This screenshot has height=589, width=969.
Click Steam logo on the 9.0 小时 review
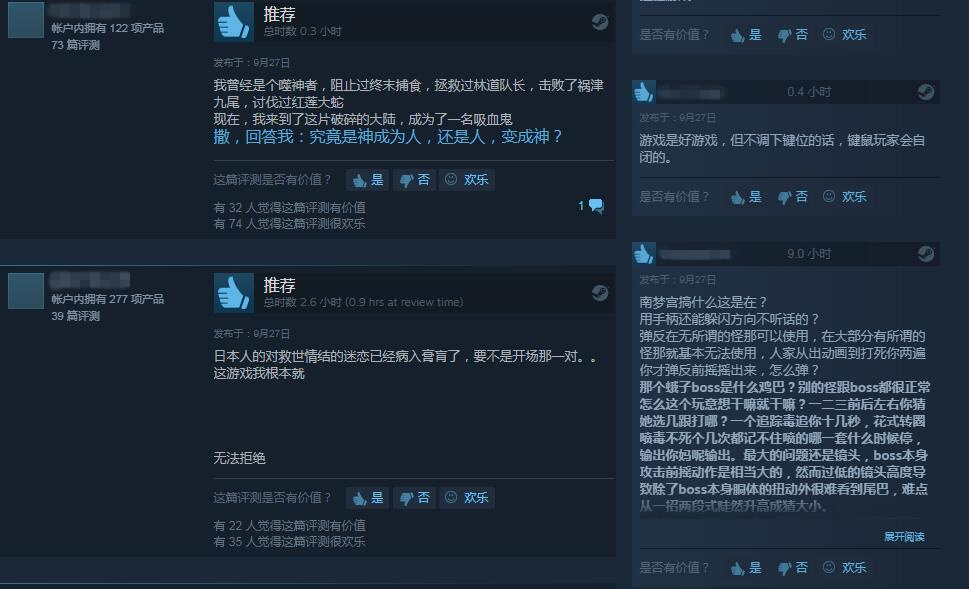[x=925, y=254]
